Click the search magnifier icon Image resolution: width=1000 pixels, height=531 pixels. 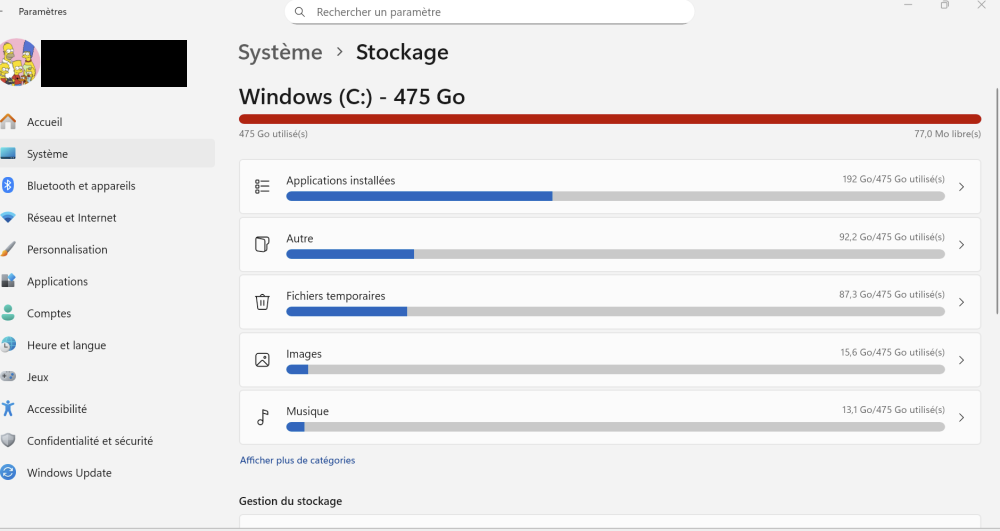[300, 12]
